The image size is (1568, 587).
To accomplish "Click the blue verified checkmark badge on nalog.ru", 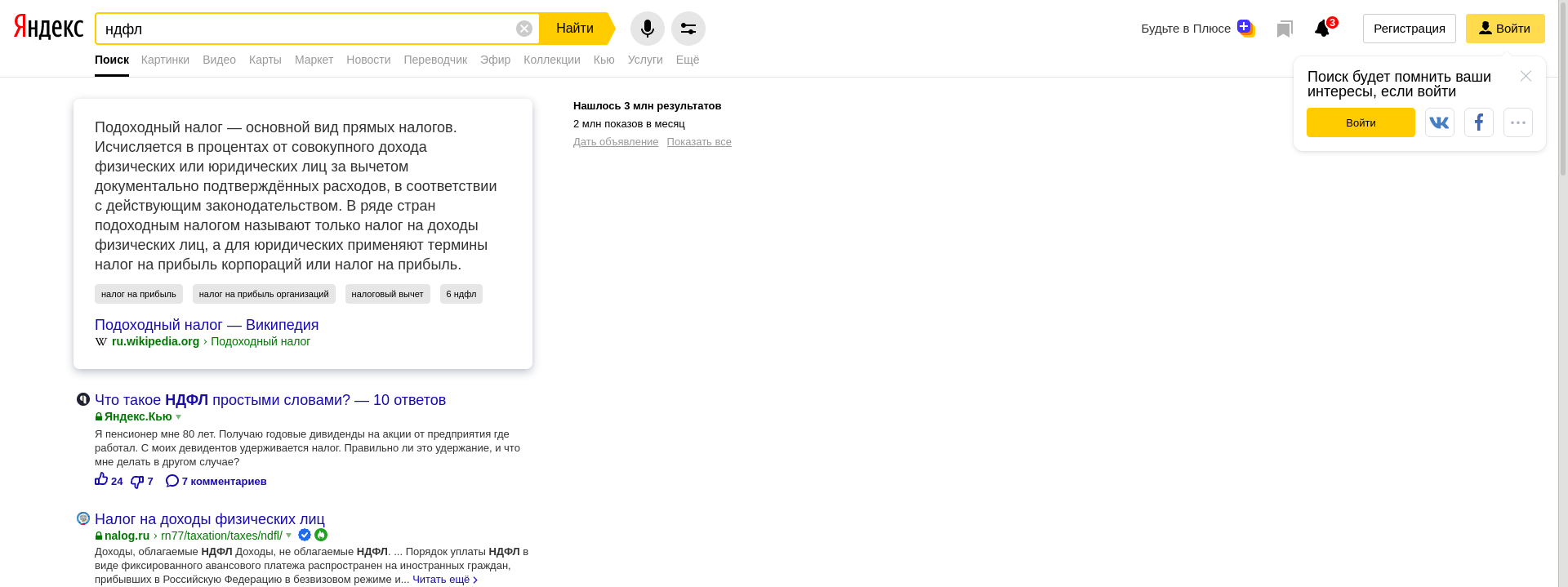I will pos(305,535).
